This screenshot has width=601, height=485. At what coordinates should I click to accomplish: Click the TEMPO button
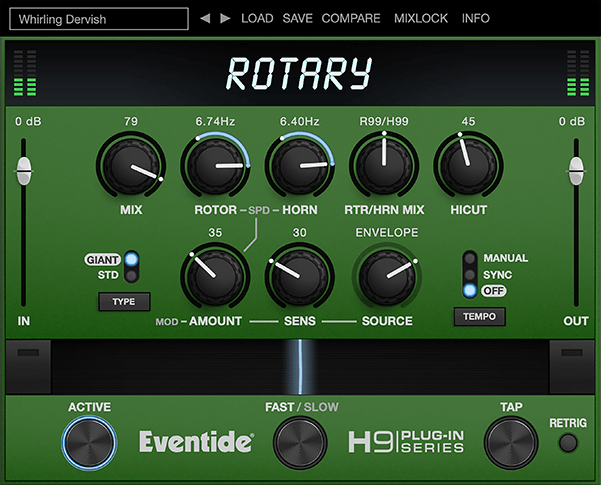[479, 317]
